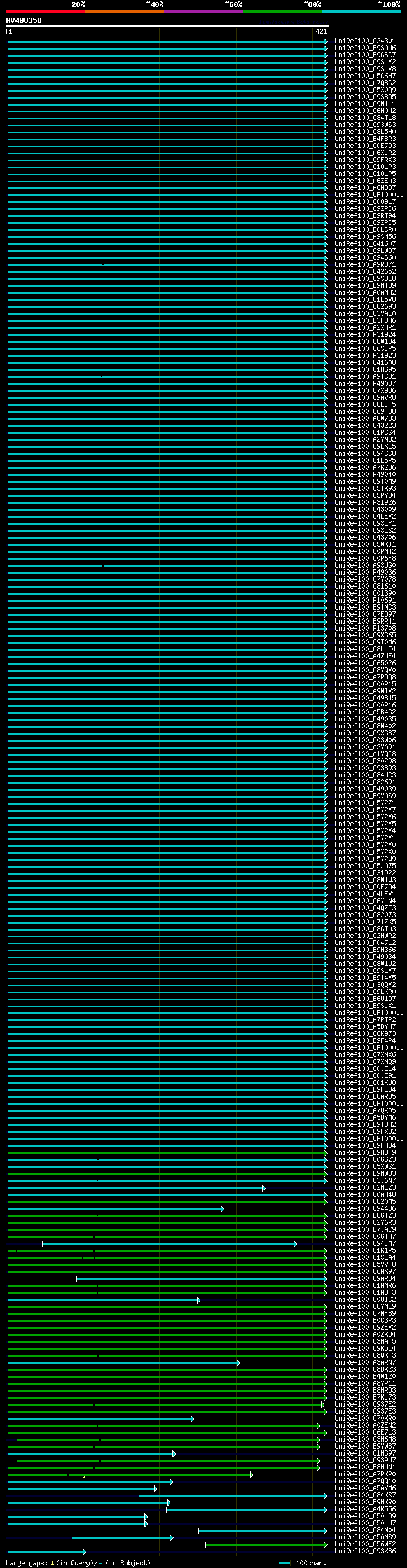Select the label UniRef100_Q84T18
Image resolution: width=407 pixels, height=1568 pixels.
(x=365, y=118)
